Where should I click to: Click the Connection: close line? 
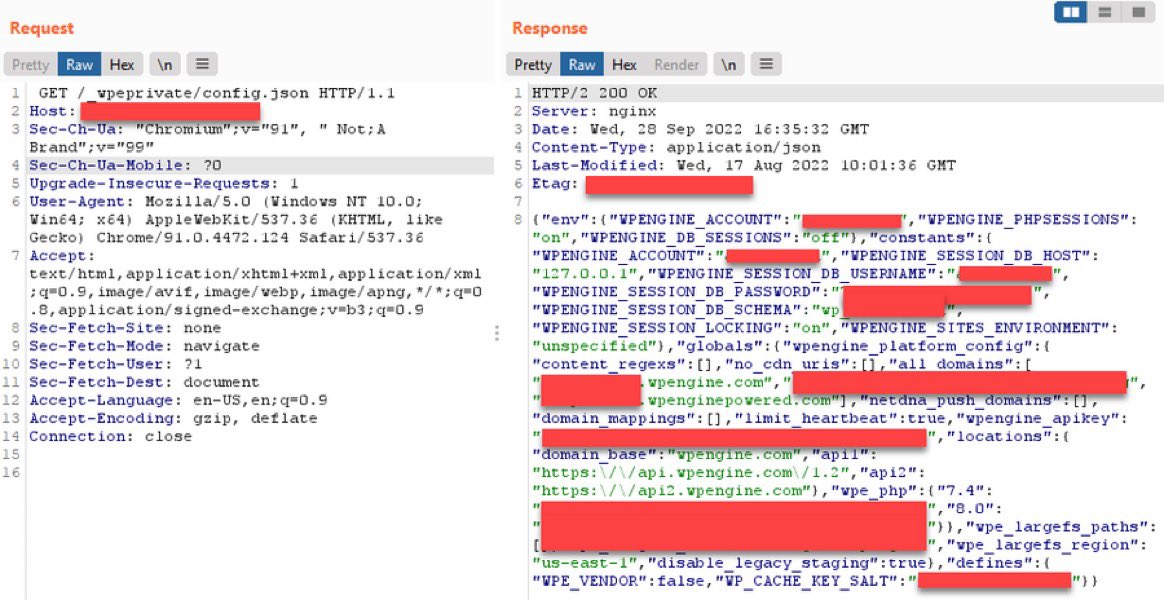(111, 437)
